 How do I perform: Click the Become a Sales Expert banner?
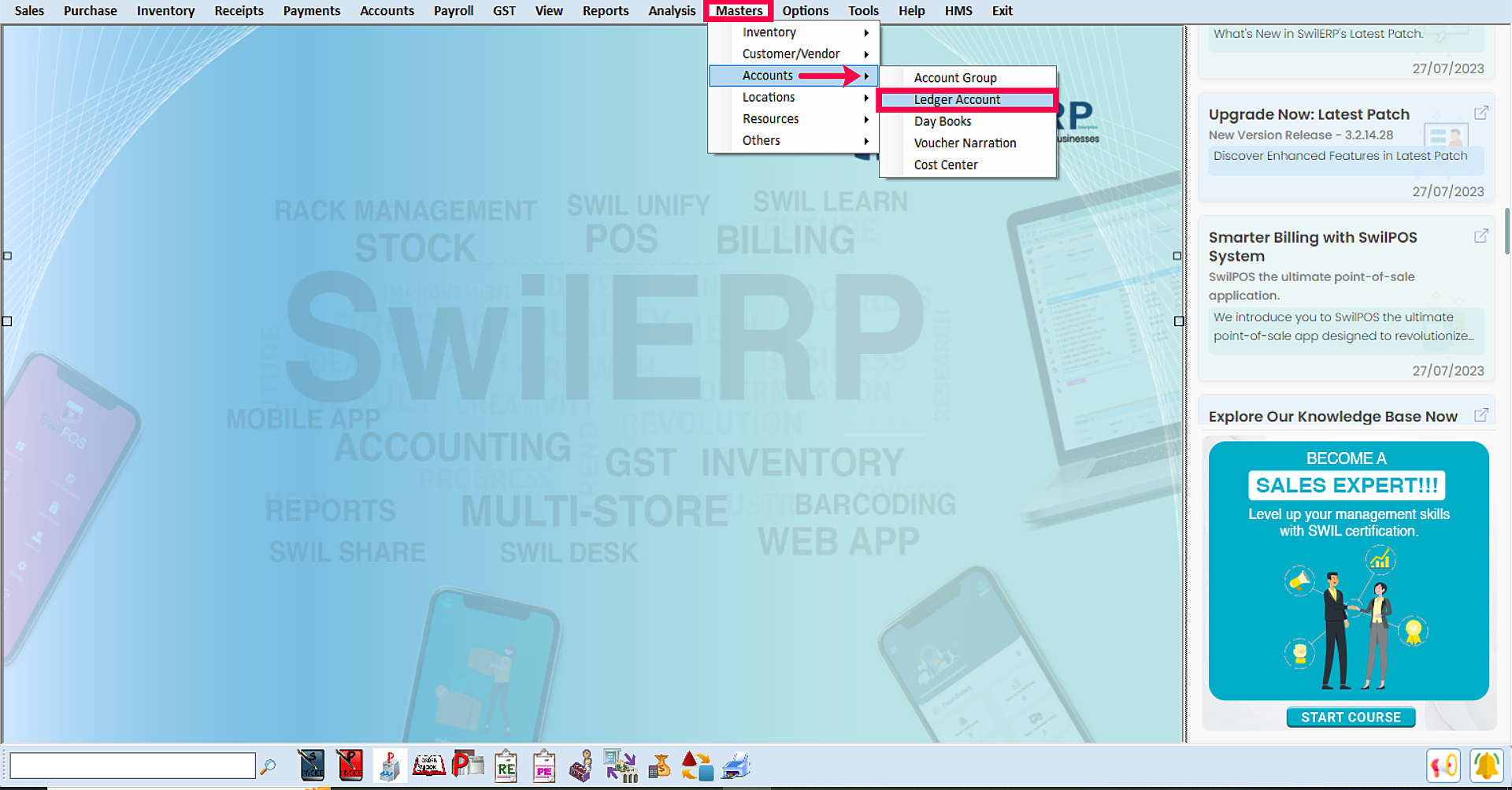click(1348, 570)
